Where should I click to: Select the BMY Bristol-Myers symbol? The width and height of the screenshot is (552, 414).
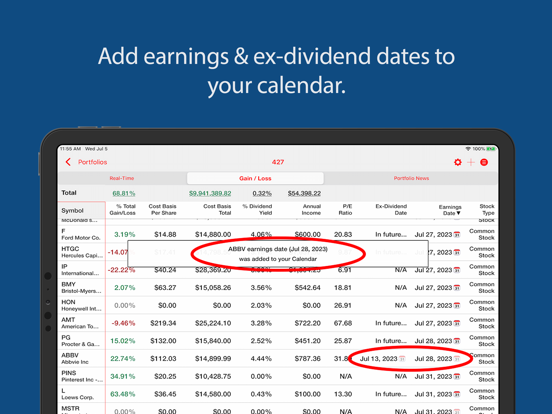[81, 288]
